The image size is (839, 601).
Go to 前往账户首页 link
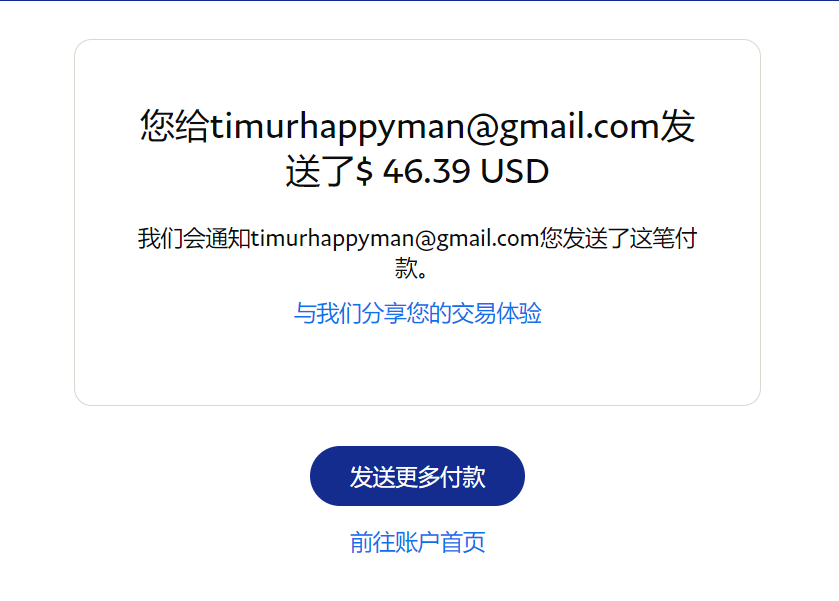pyautogui.click(x=417, y=542)
